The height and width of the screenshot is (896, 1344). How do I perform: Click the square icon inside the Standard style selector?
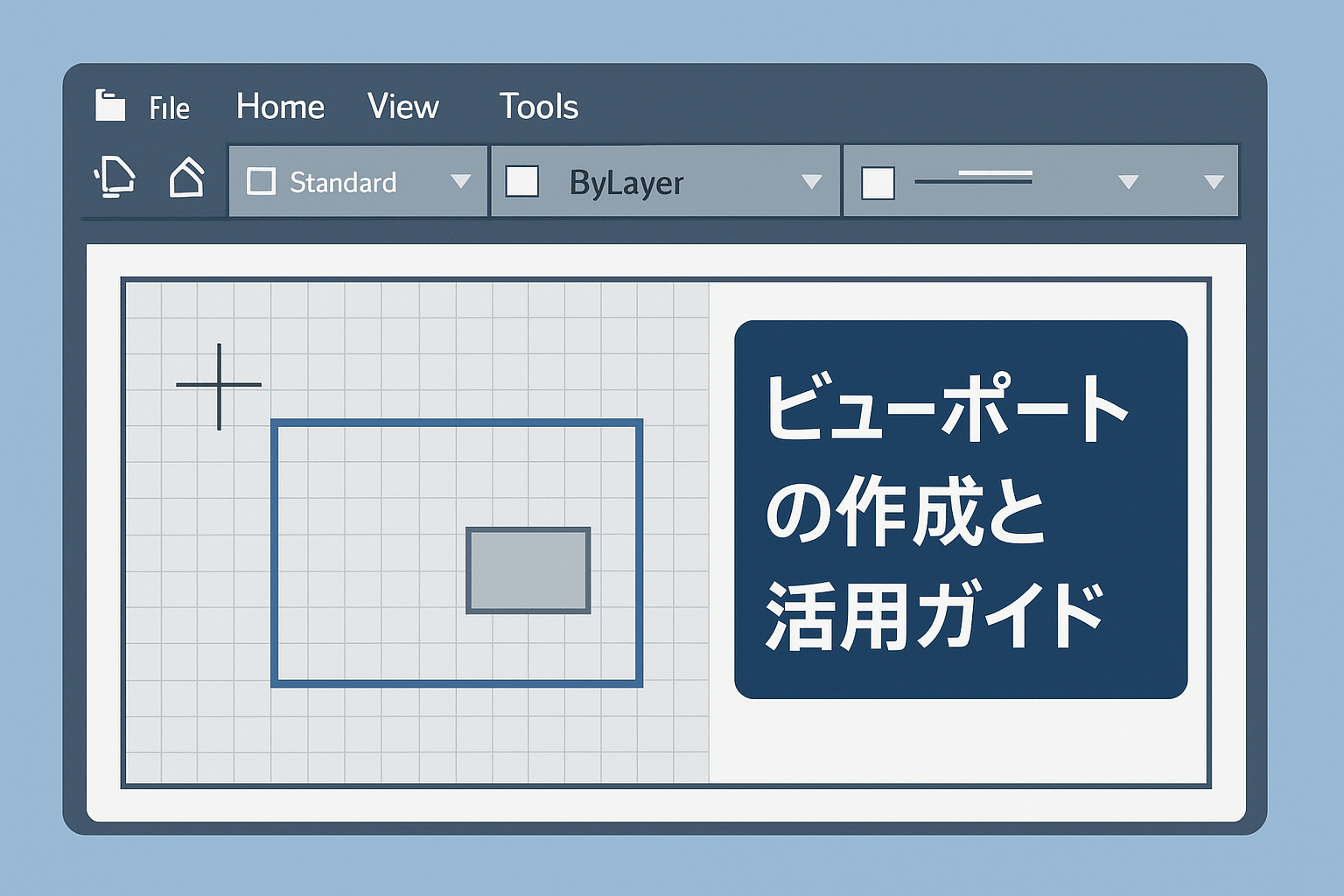262,182
